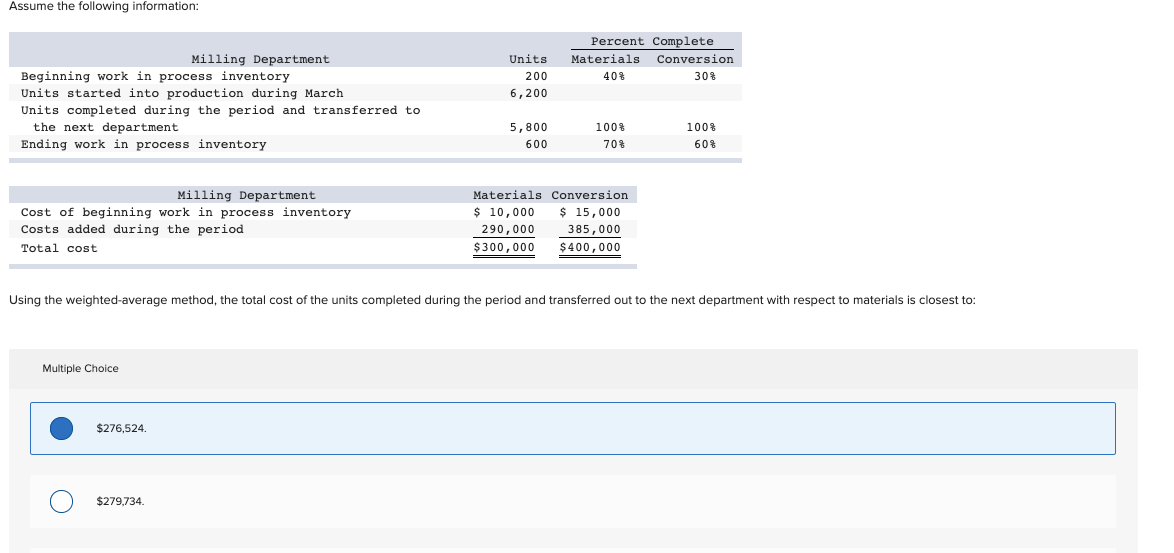Image resolution: width=1174 pixels, height=553 pixels.
Task: Click the '$ 10,000' materials cost value
Action: (504, 213)
